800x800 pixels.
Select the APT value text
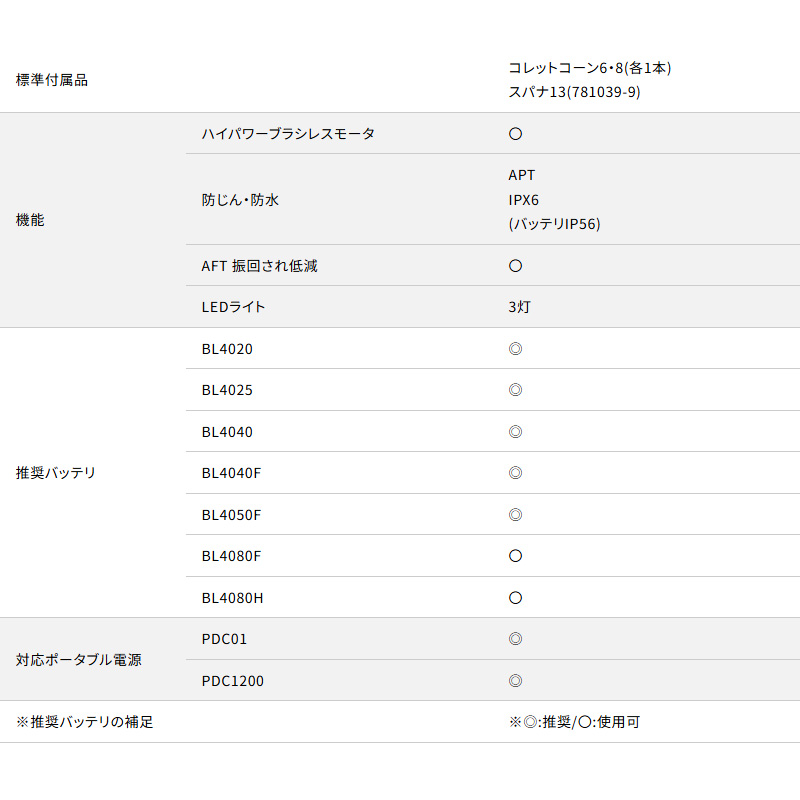[521, 175]
